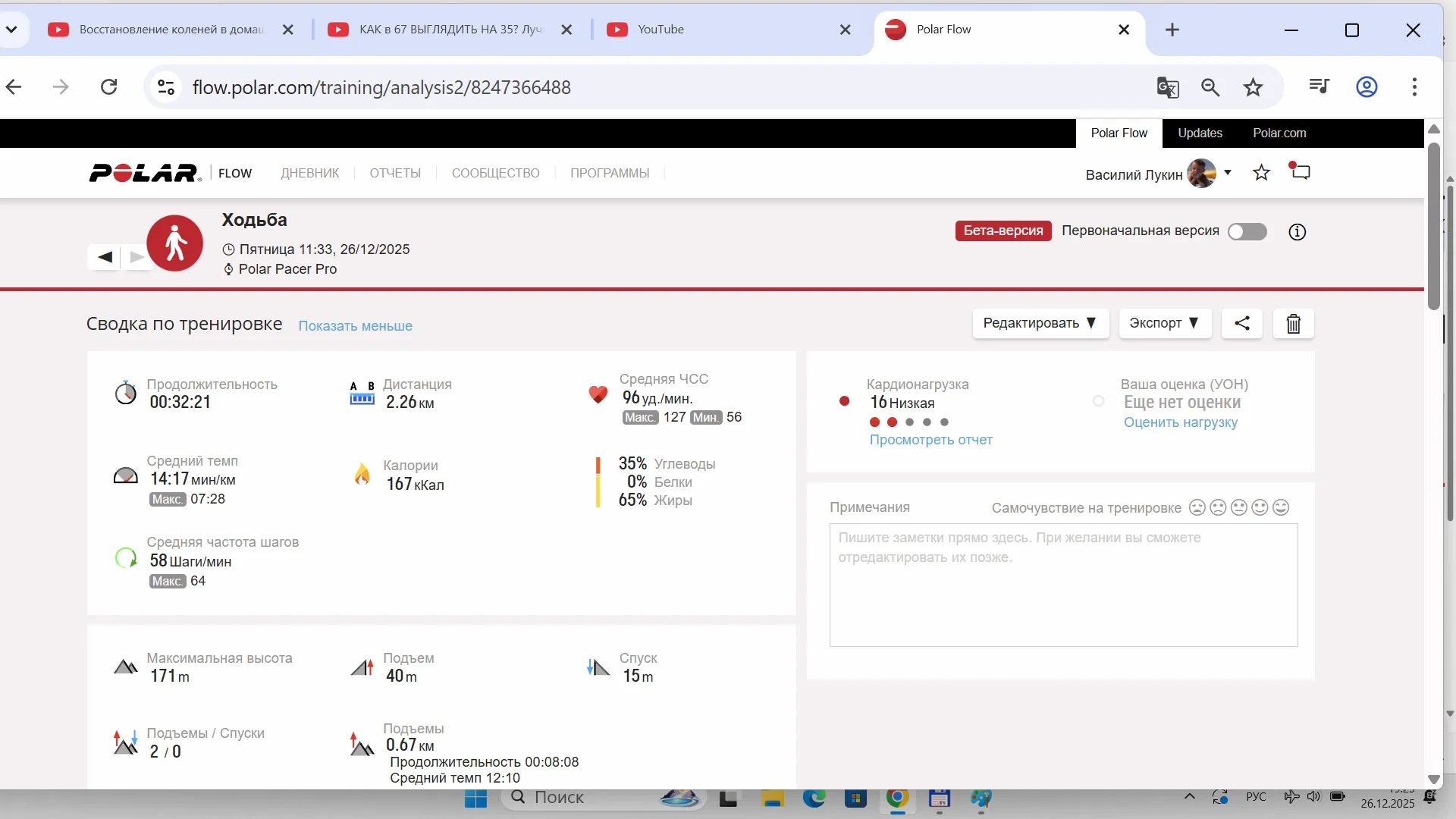Select the saddest face feeling rating

coord(1197,507)
